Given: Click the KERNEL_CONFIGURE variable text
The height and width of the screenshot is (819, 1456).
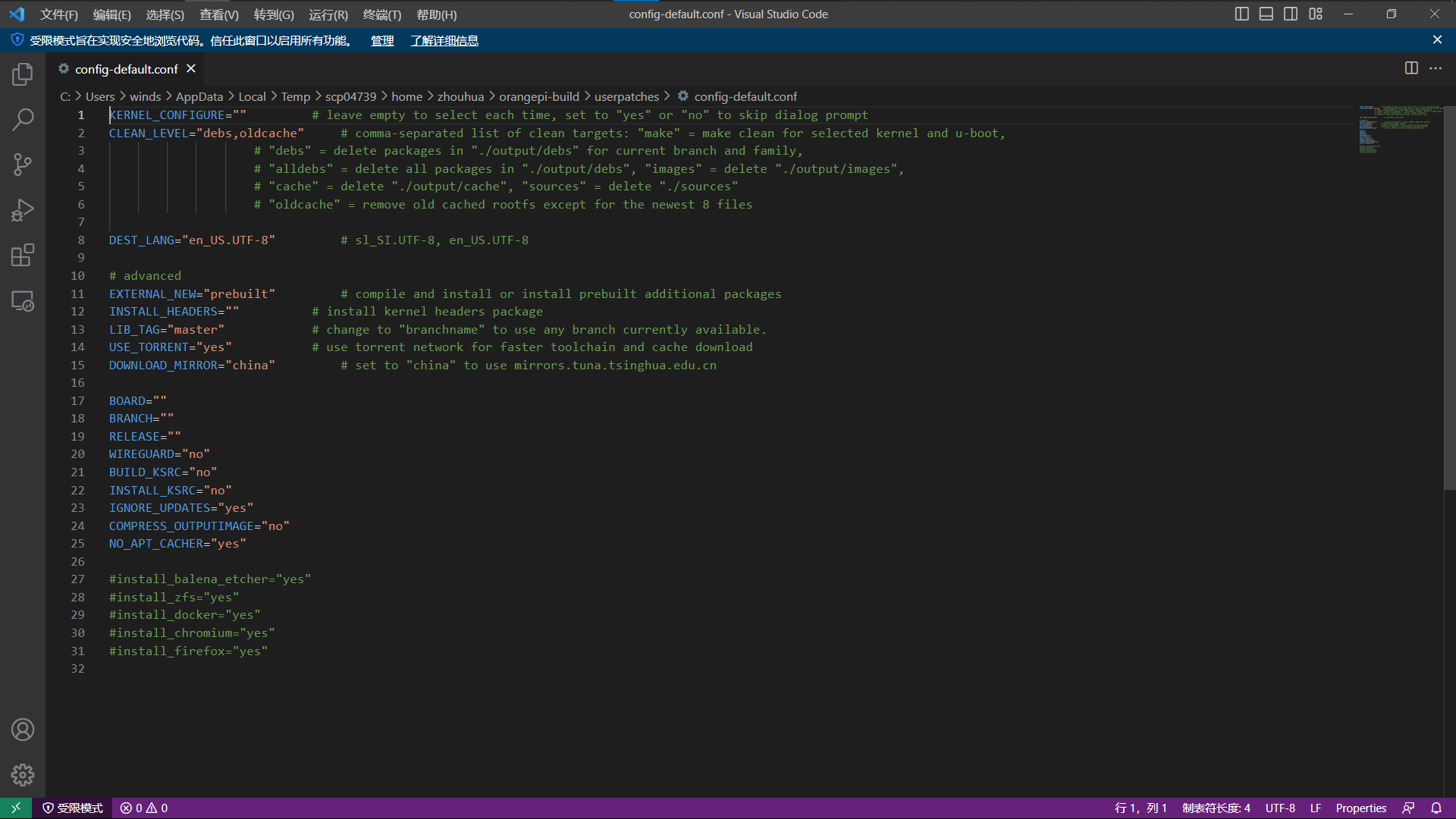Looking at the screenshot, I should (x=167, y=115).
